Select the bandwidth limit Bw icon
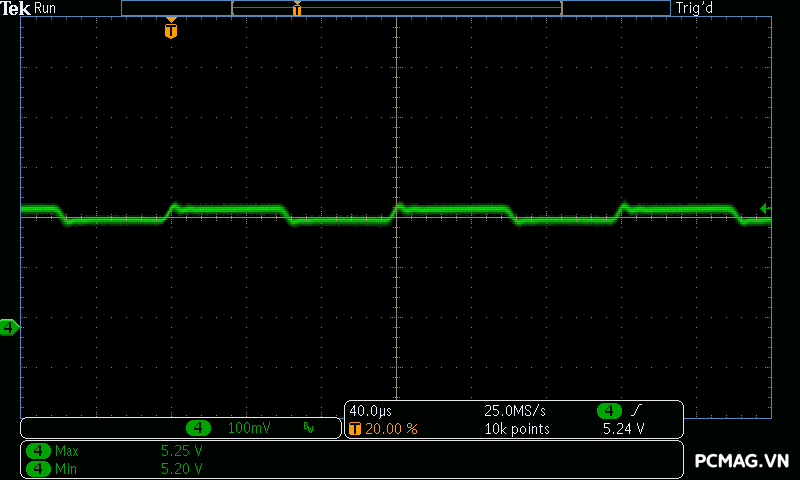 click(308, 428)
